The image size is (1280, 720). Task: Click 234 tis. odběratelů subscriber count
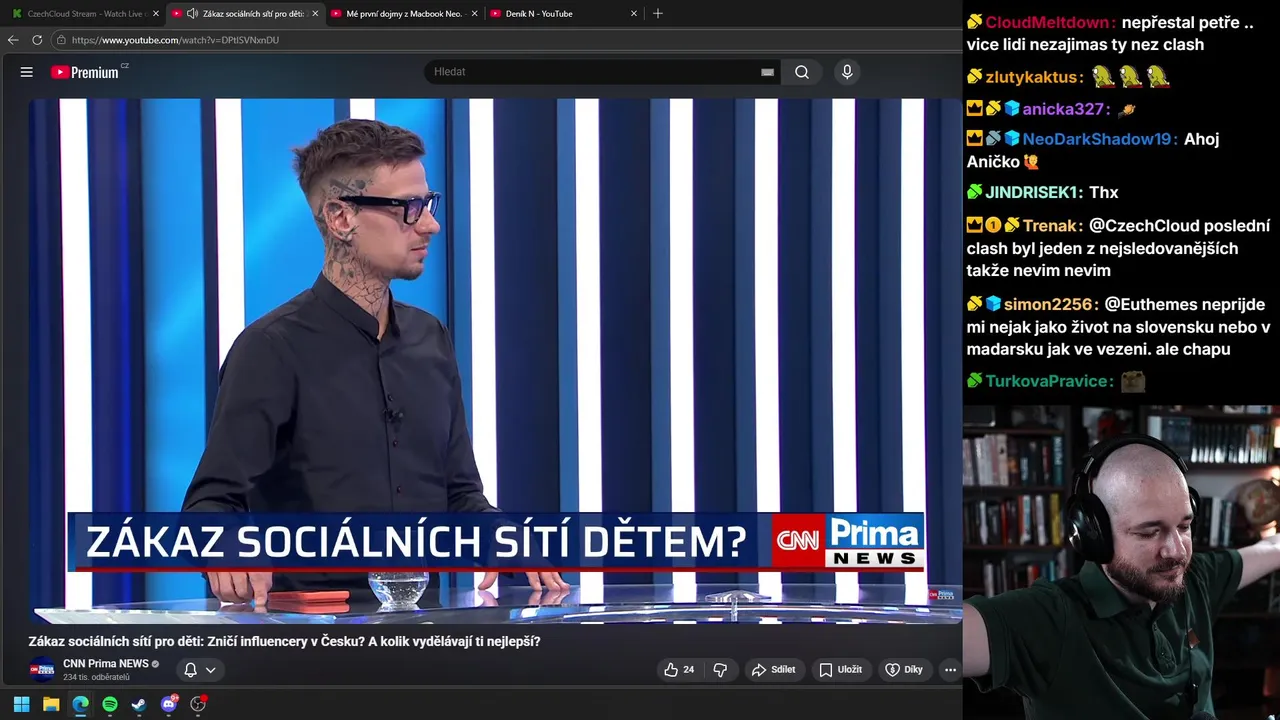click(x=96, y=678)
